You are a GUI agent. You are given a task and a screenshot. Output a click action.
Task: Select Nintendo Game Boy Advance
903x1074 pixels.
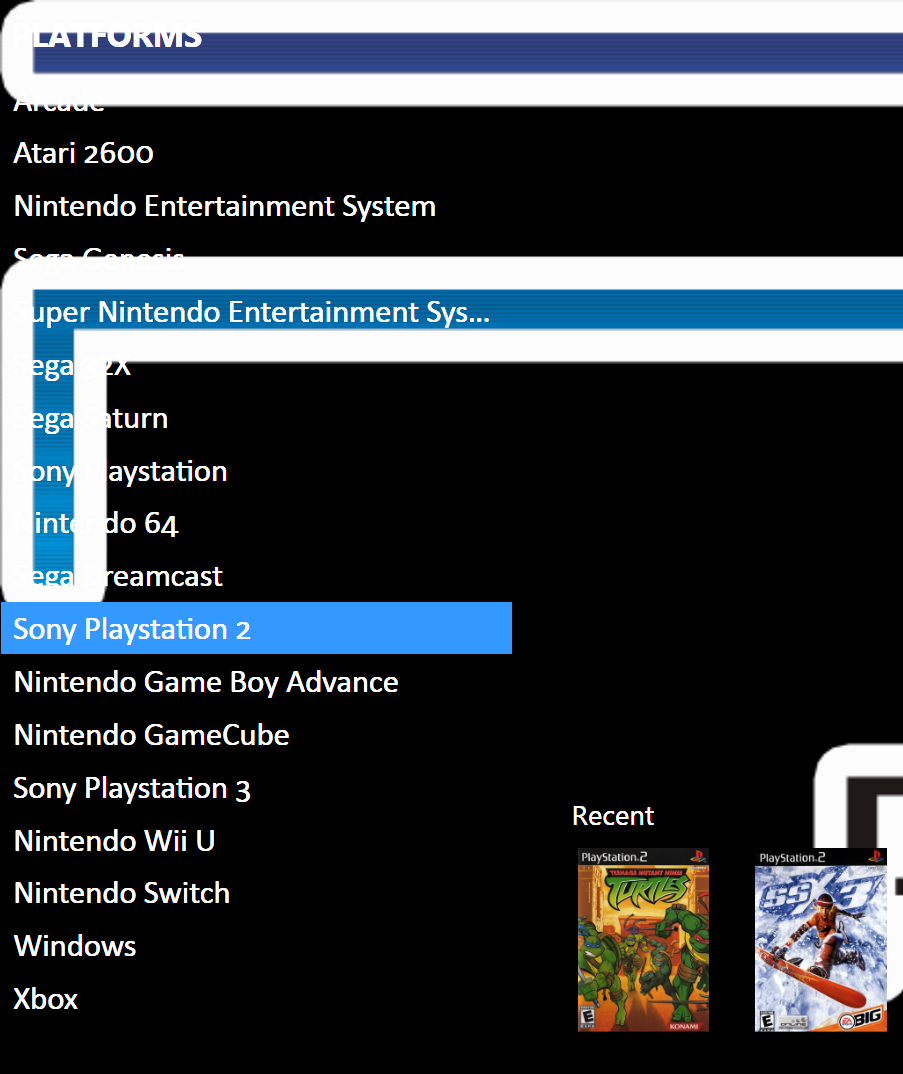[x=256, y=682]
